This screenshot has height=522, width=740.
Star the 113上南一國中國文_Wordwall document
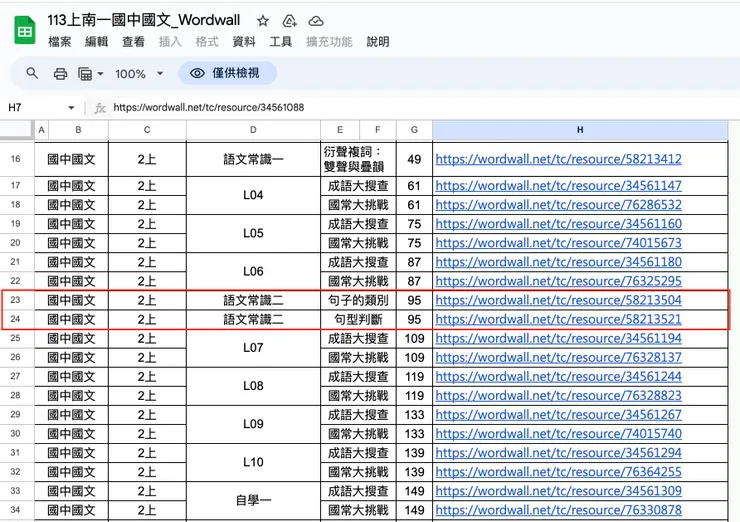[x=263, y=21]
